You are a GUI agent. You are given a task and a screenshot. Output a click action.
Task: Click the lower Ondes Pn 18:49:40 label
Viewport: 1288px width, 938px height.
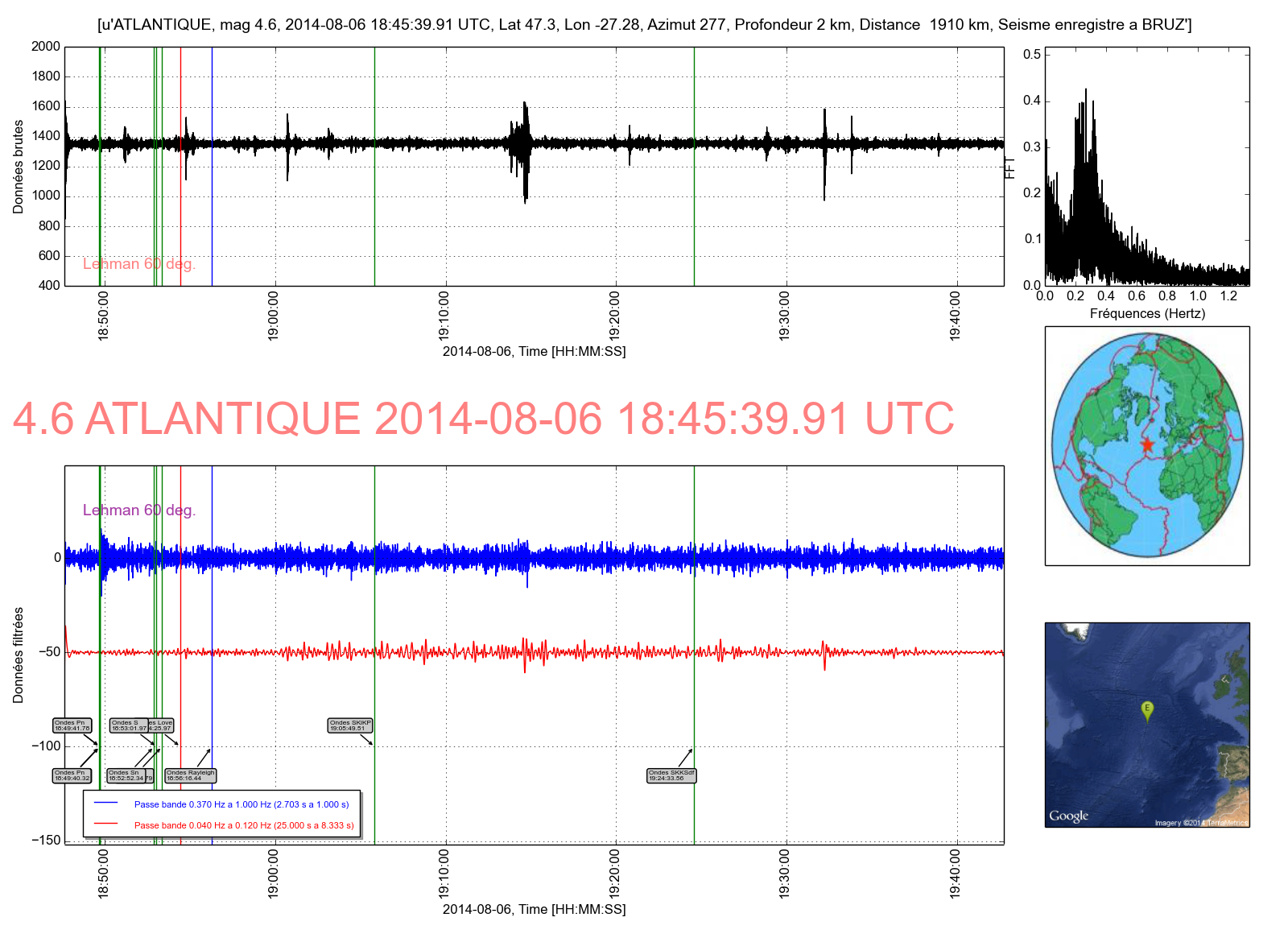point(72,775)
